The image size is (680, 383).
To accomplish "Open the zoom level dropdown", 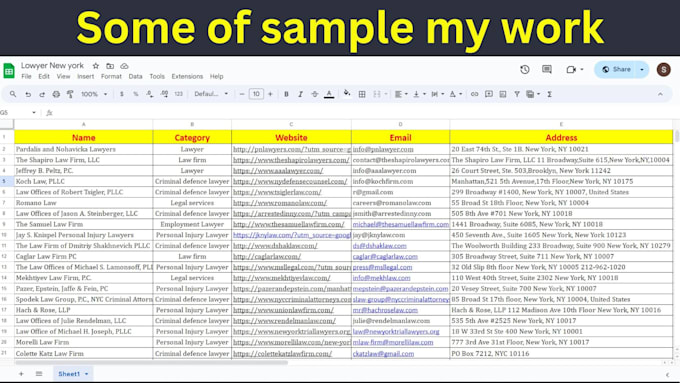I will point(94,94).
